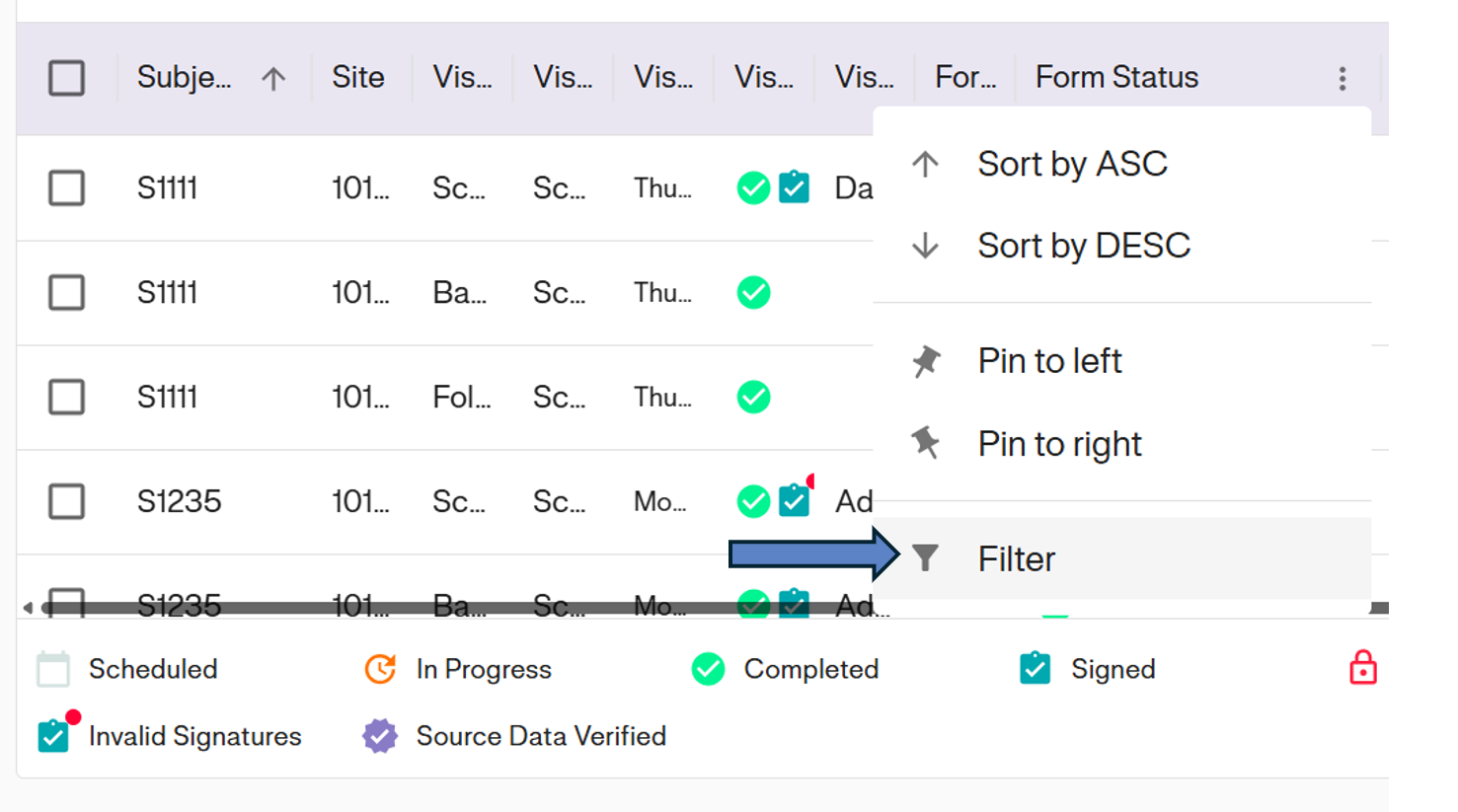The height and width of the screenshot is (812, 1458).
Task: Select Filter from the column menu
Action: [x=1015, y=557]
